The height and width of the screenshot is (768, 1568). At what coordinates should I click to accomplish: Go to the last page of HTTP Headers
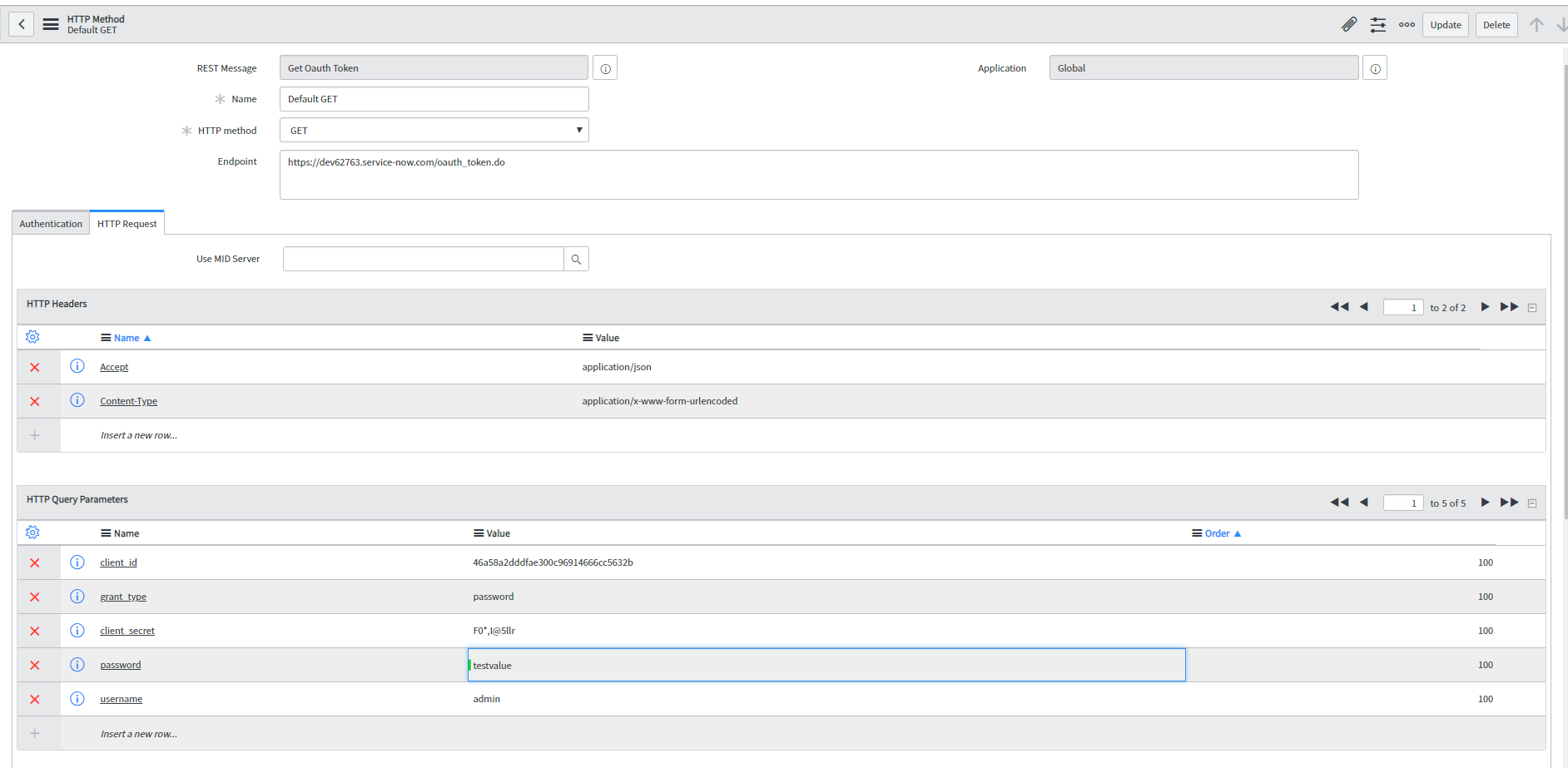(1510, 306)
